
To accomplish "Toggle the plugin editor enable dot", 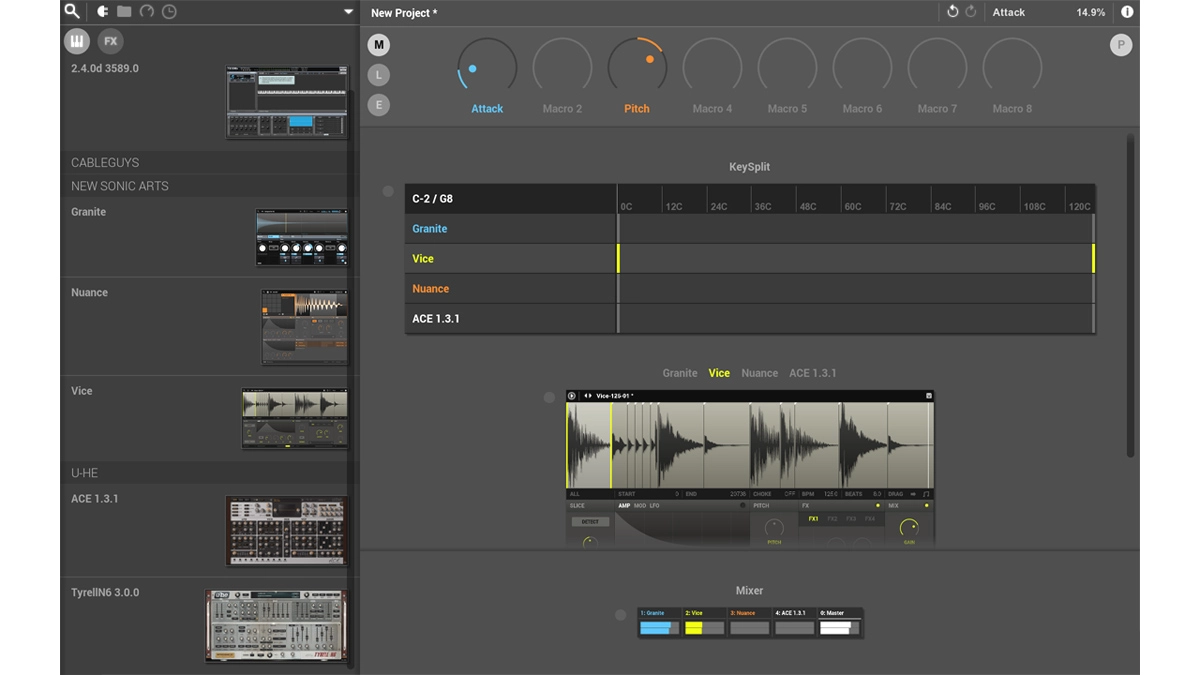I will click(549, 397).
